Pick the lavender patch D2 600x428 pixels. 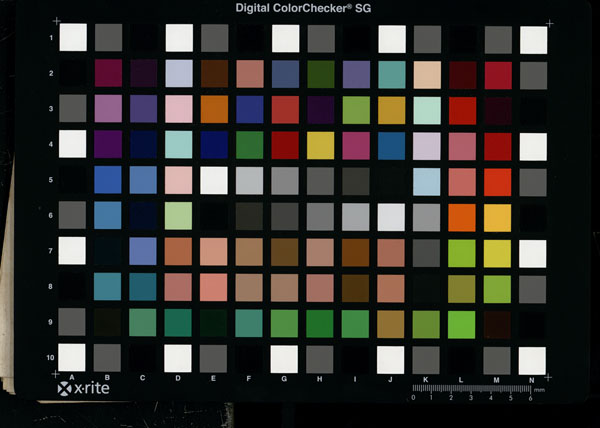click(x=179, y=73)
